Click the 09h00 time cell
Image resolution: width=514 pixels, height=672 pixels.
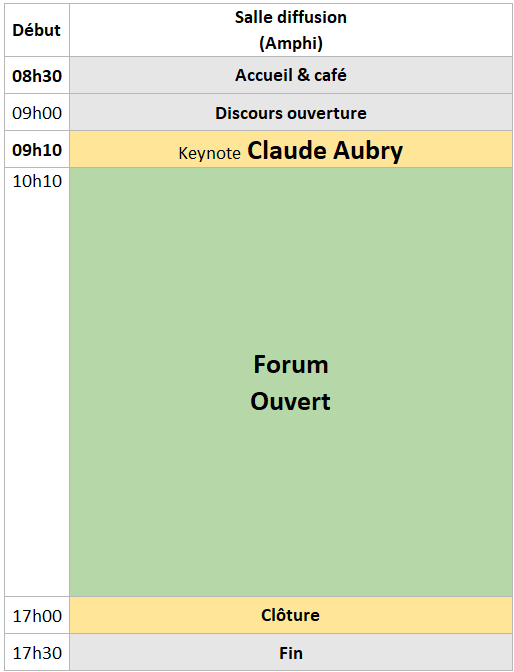point(37,113)
